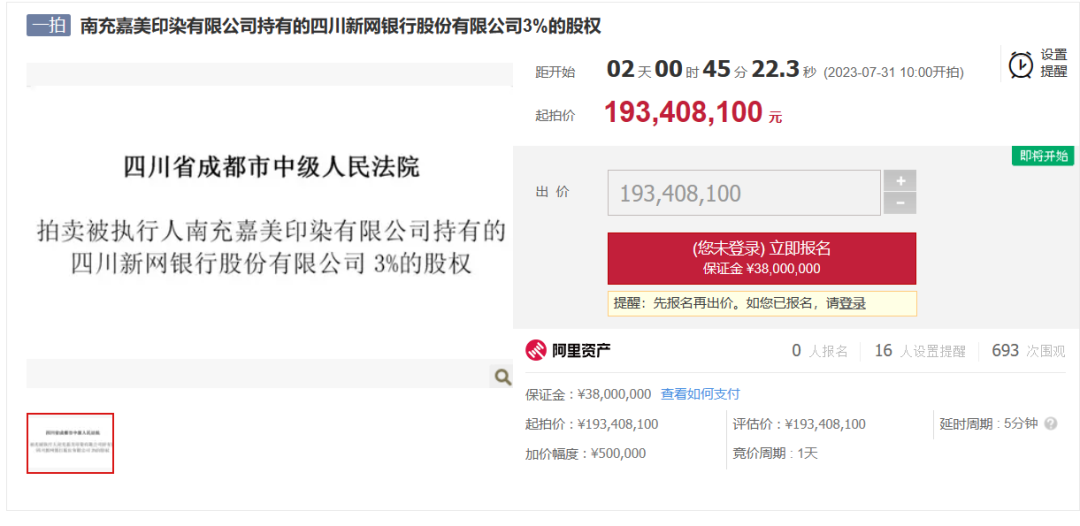
Task: Open 查看如何支付 payment help link
Action: 700,394
